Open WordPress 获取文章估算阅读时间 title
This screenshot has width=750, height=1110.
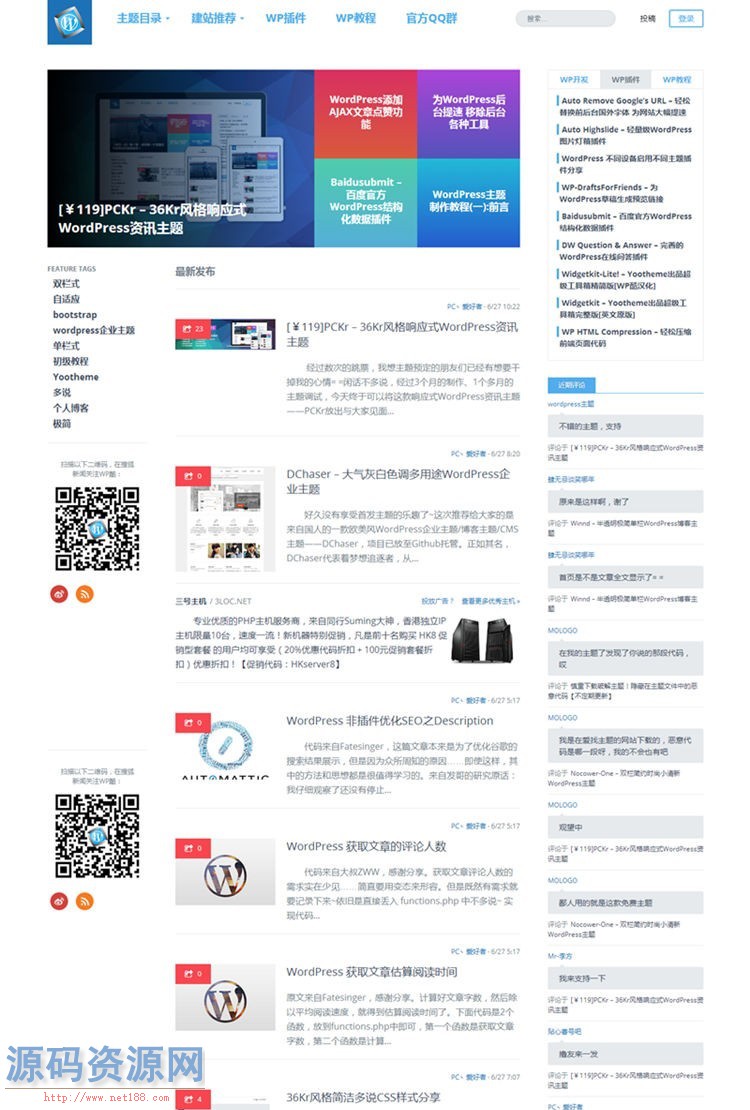point(372,972)
